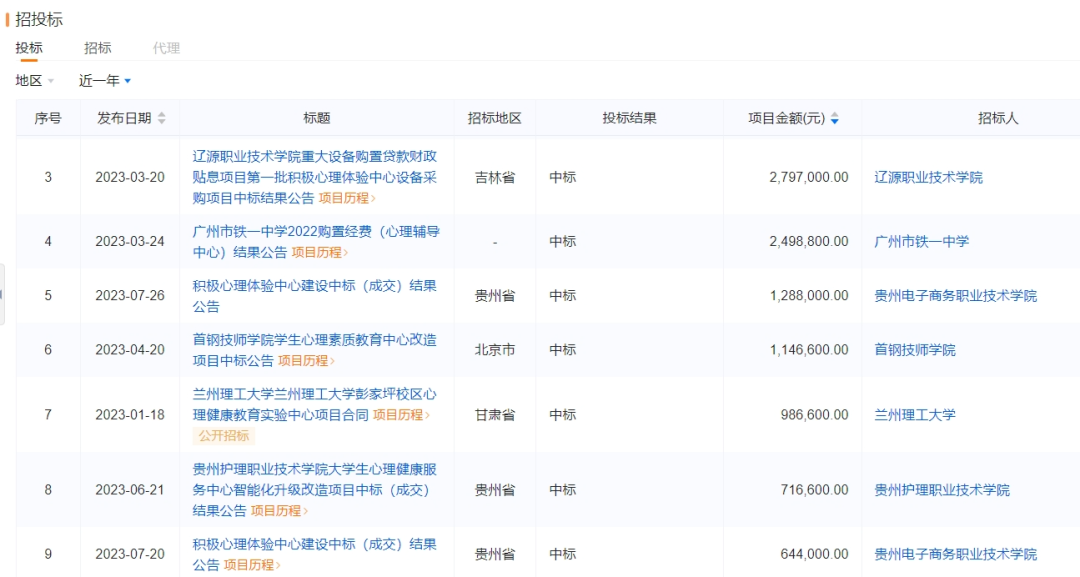Click the 公开招标 tag

click(224, 436)
